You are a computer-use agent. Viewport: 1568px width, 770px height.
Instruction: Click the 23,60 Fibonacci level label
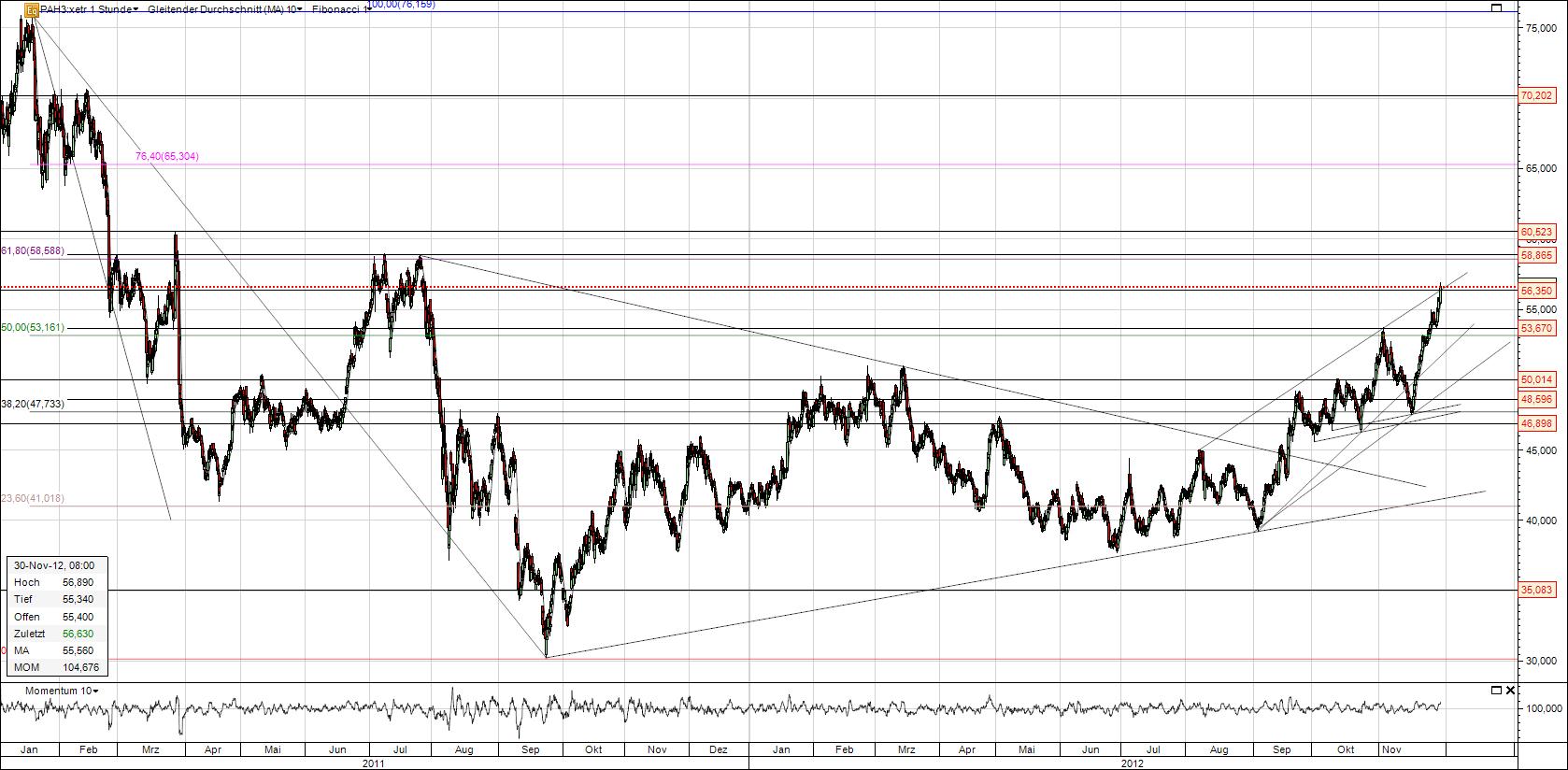(x=33, y=498)
